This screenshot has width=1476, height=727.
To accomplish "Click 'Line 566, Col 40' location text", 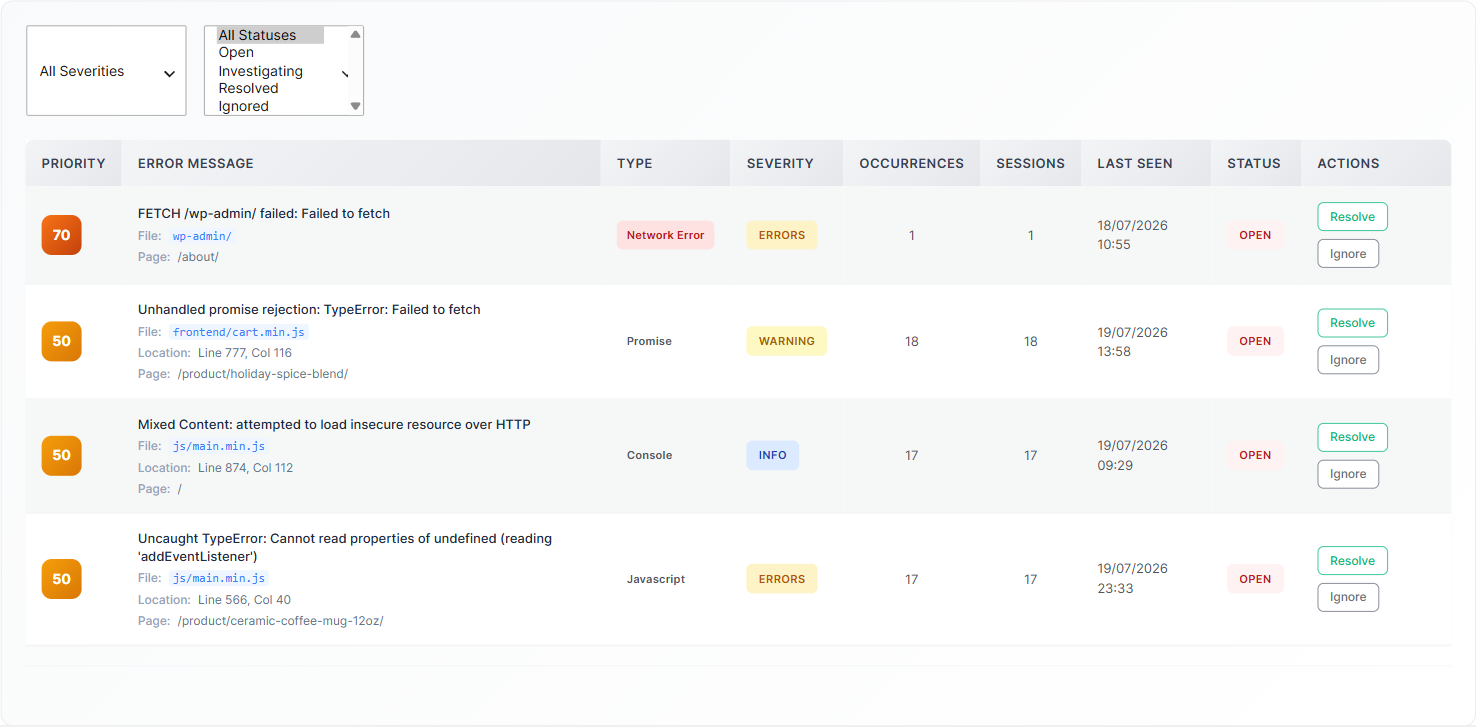I will coord(244,600).
